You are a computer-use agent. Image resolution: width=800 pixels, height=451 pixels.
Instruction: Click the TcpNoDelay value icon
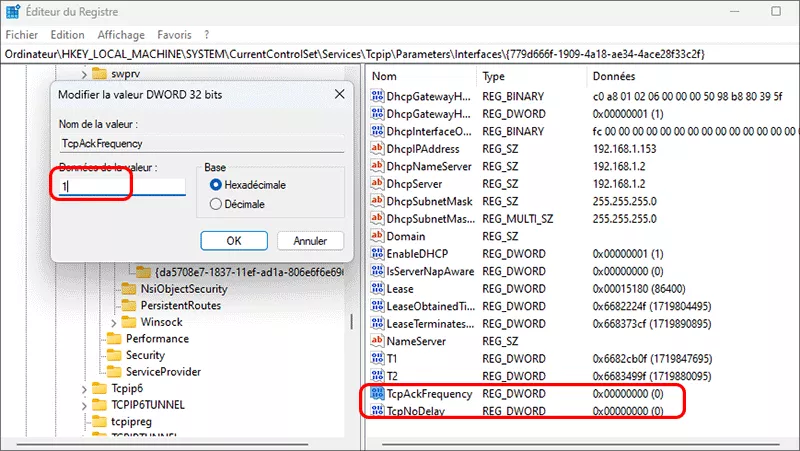coord(378,411)
